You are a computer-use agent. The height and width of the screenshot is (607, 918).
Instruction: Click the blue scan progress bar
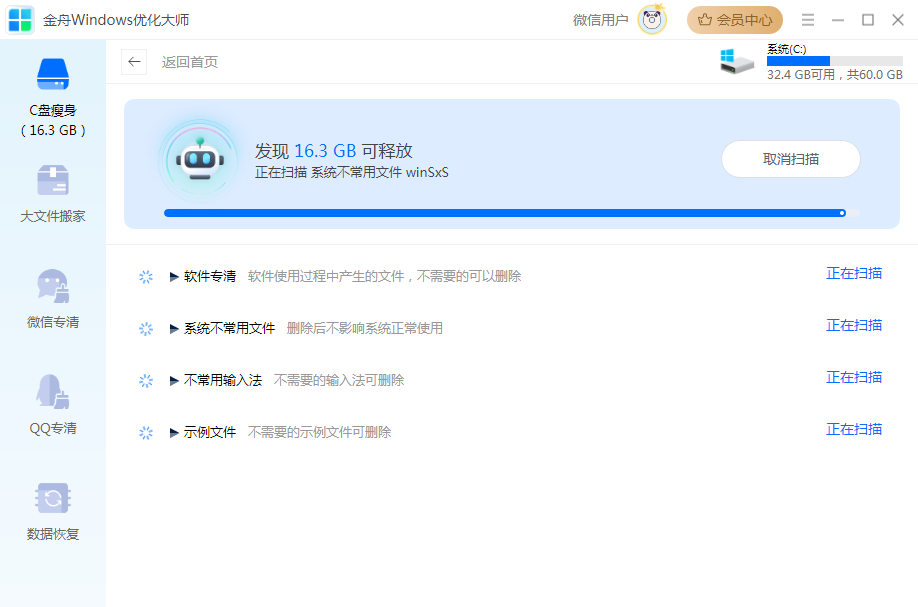[x=500, y=212]
